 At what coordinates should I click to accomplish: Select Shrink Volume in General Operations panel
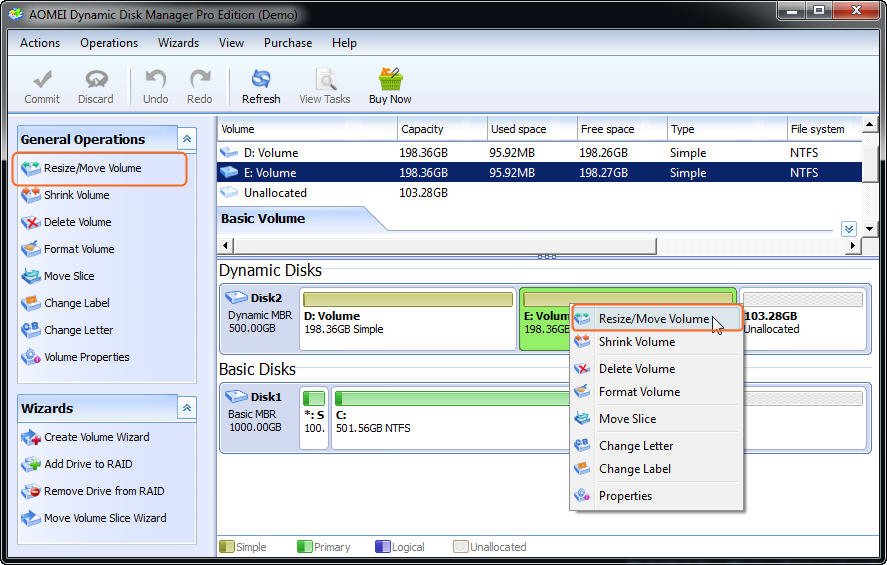click(x=76, y=195)
